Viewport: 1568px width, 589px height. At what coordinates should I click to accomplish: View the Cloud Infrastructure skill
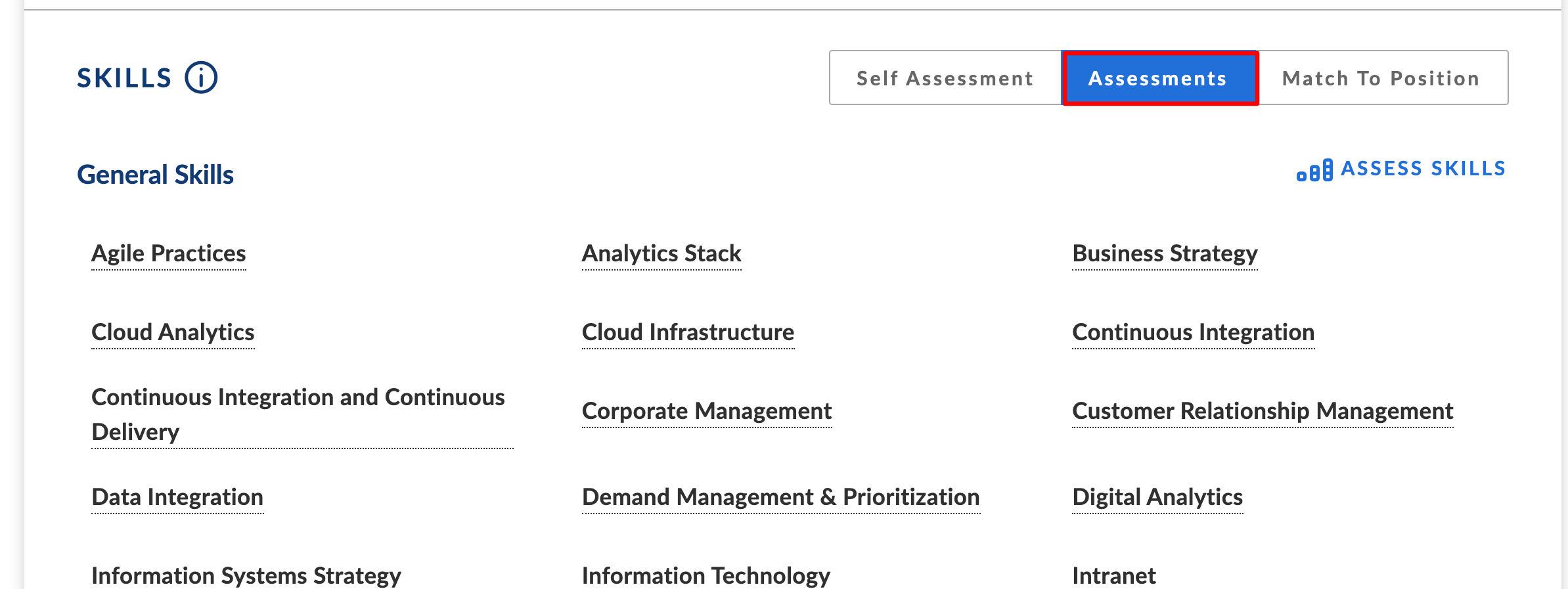pyautogui.click(x=688, y=333)
